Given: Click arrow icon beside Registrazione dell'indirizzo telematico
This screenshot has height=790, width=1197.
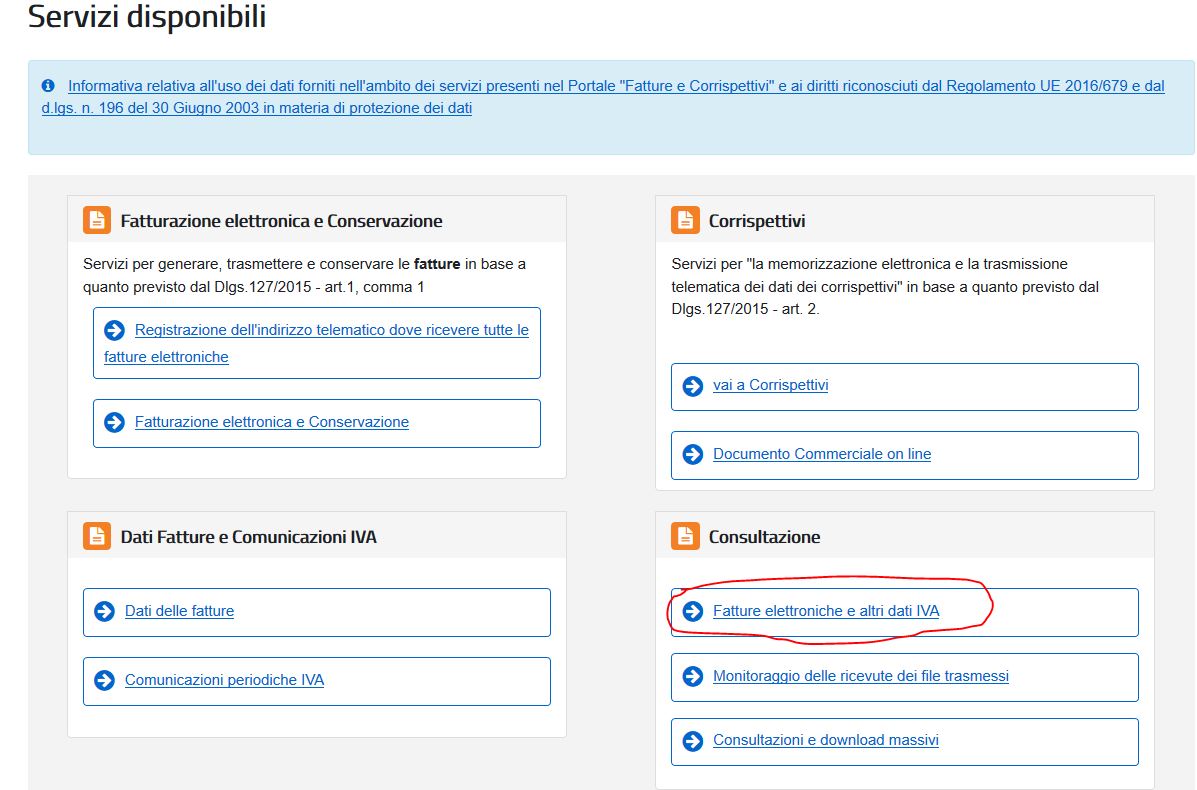Looking at the screenshot, I should click(x=115, y=330).
